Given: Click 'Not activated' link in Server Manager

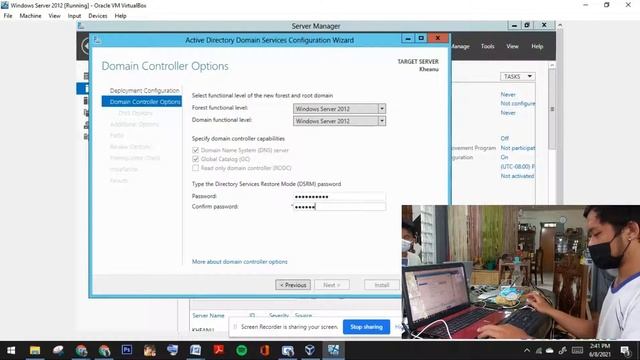Looking at the screenshot, I should click(x=517, y=176).
